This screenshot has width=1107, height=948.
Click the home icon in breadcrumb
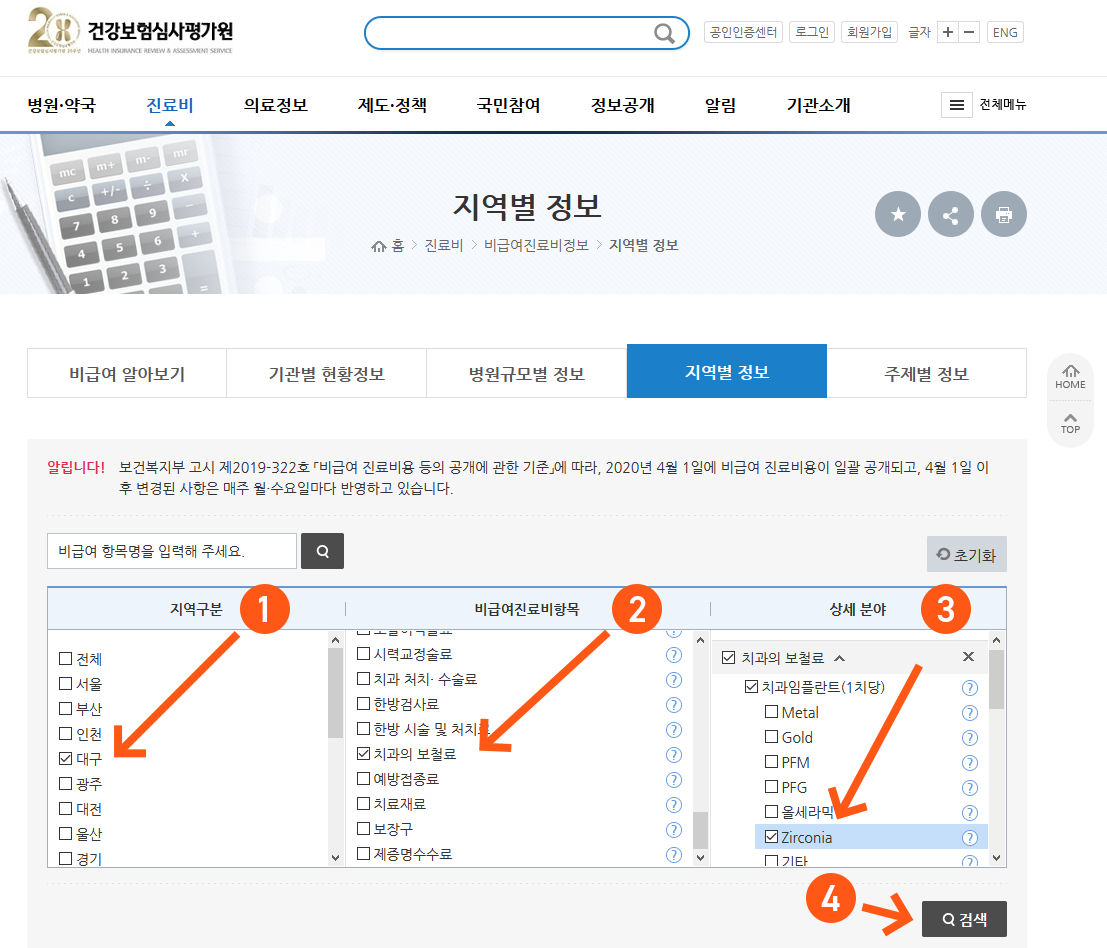(x=378, y=246)
